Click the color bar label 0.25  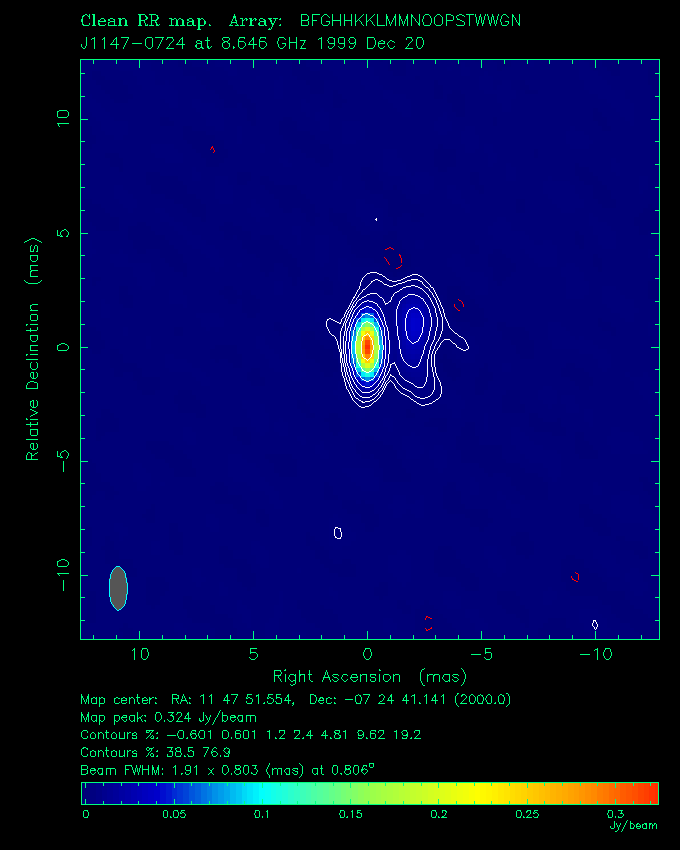(x=527, y=814)
